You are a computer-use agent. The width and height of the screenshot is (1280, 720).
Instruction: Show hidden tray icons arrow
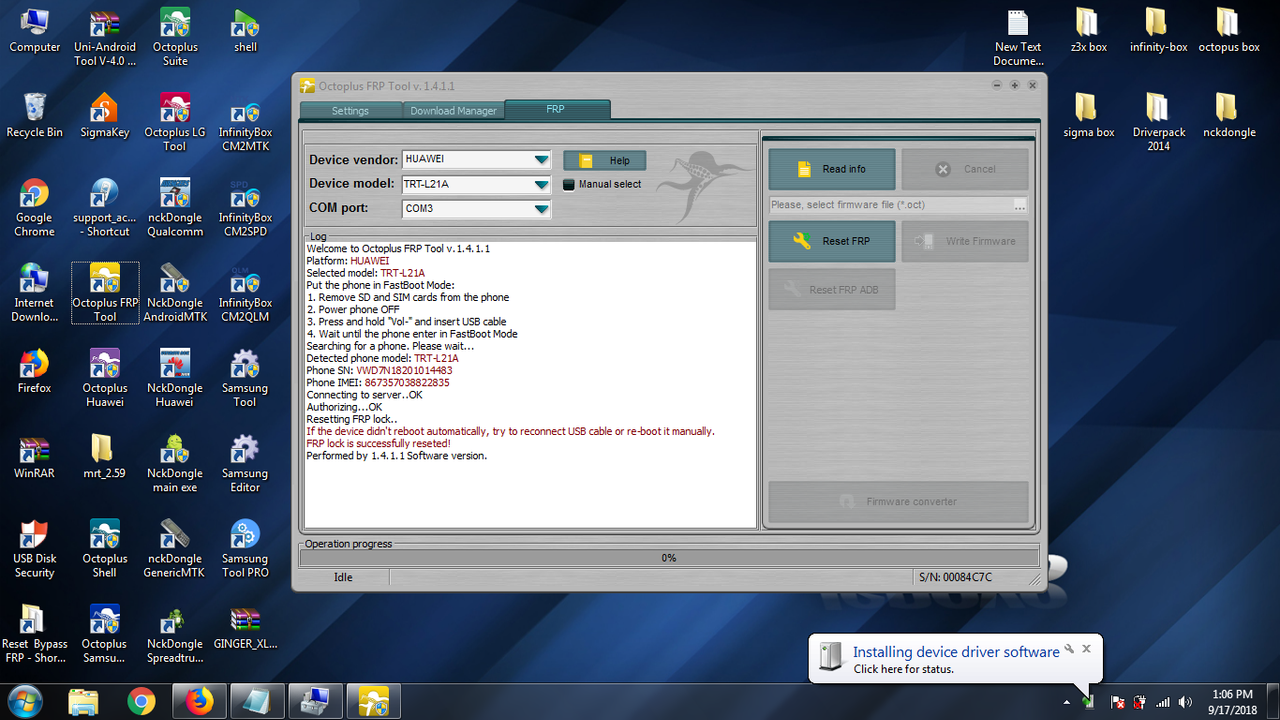point(1066,702)
